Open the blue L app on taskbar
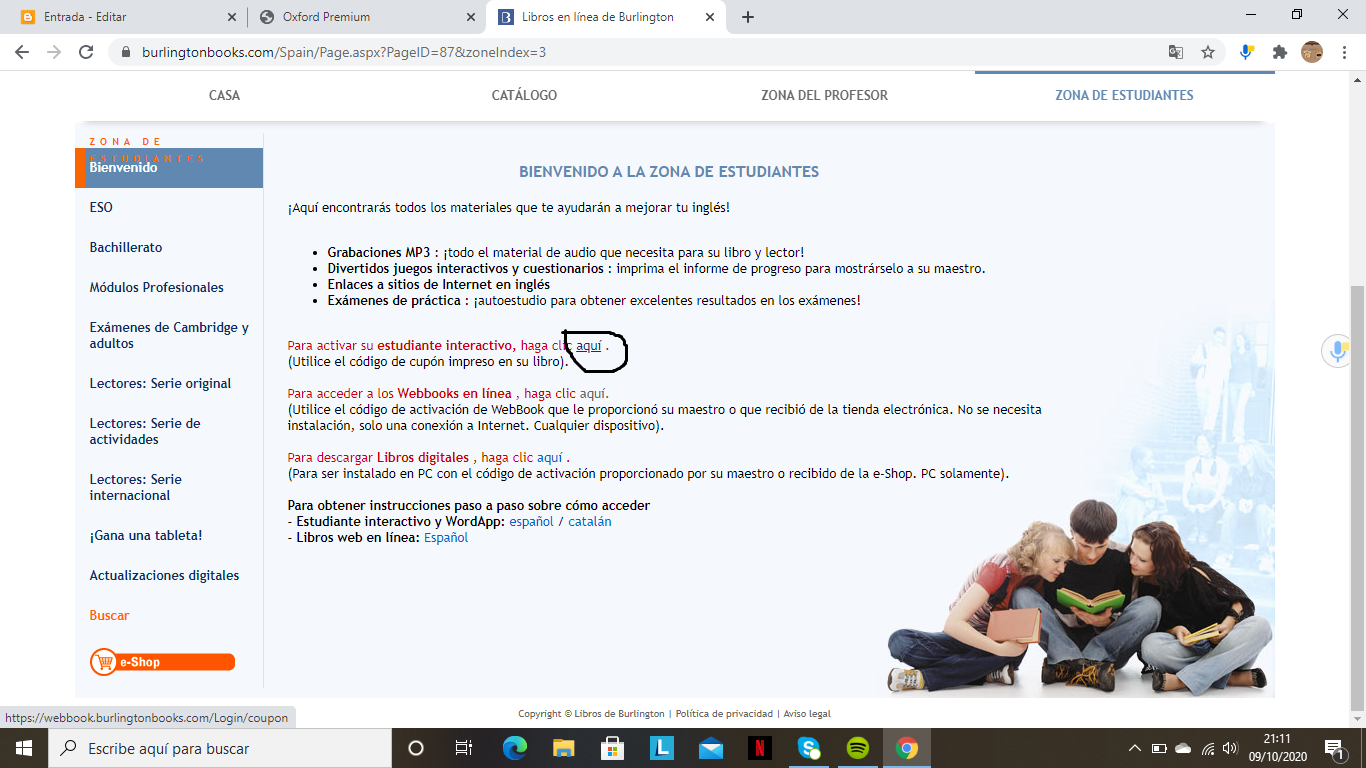 662,748
